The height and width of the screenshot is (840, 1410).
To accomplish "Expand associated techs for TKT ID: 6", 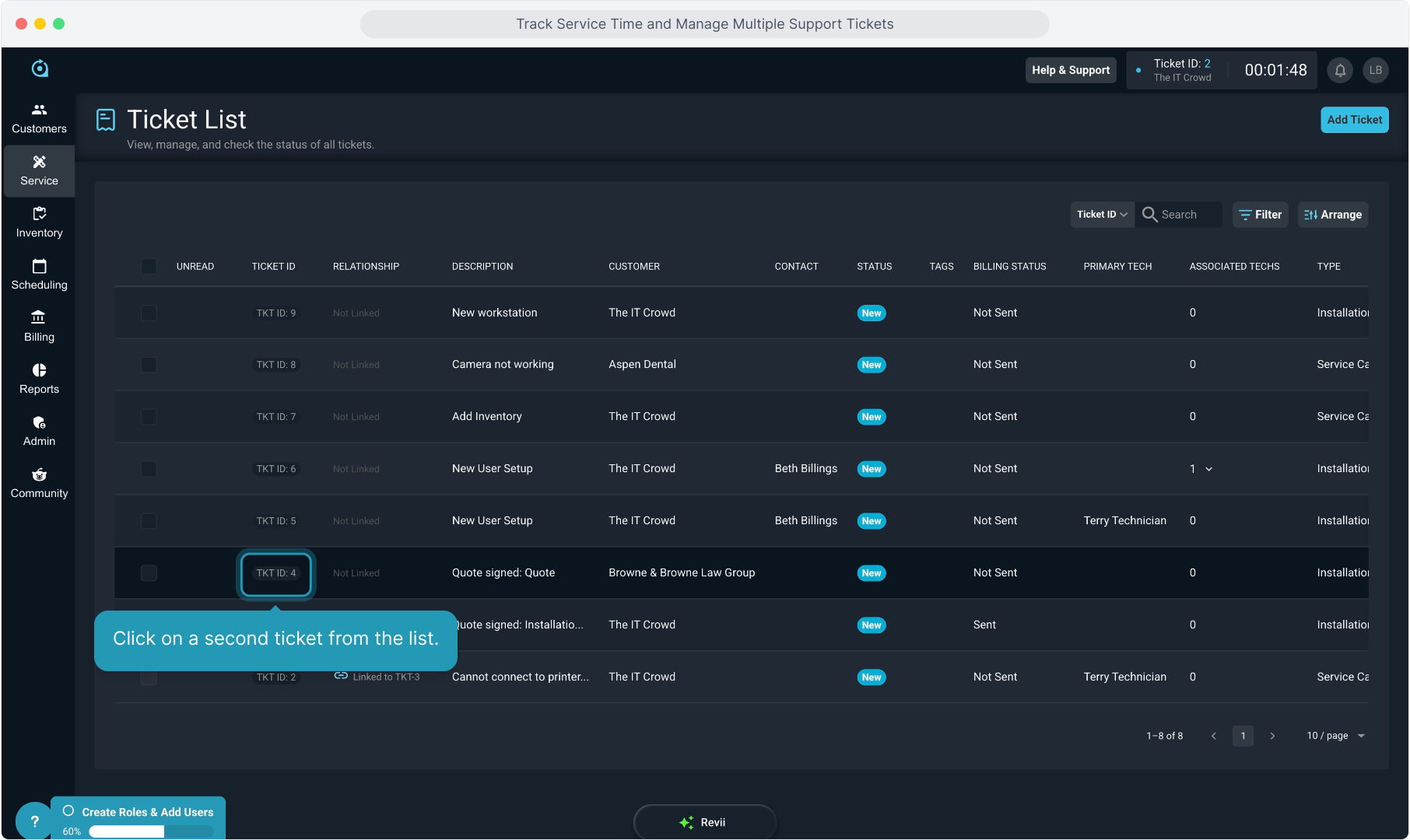I will coord(1208,469).
